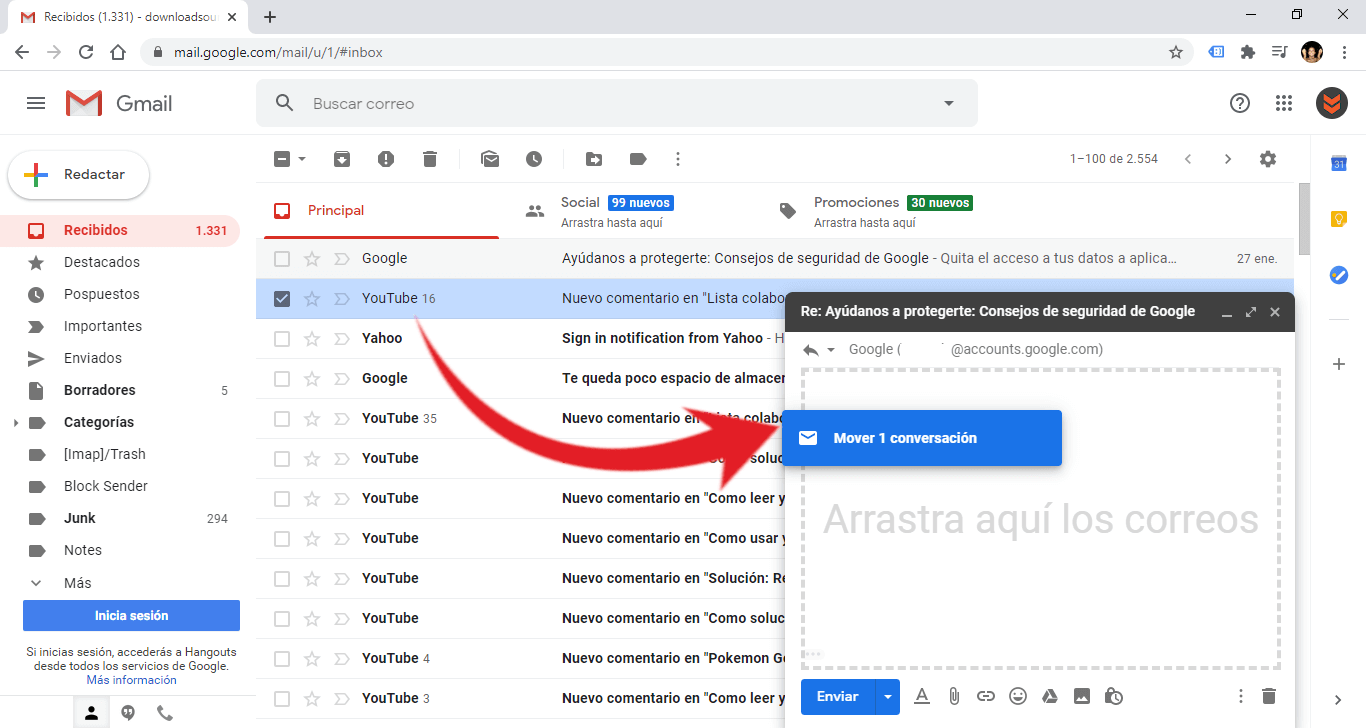Mark YouTube 16 conversation as important
The height and width of the screenshot is (728, 1366).
pyautogui.click(x=341, y=299)
